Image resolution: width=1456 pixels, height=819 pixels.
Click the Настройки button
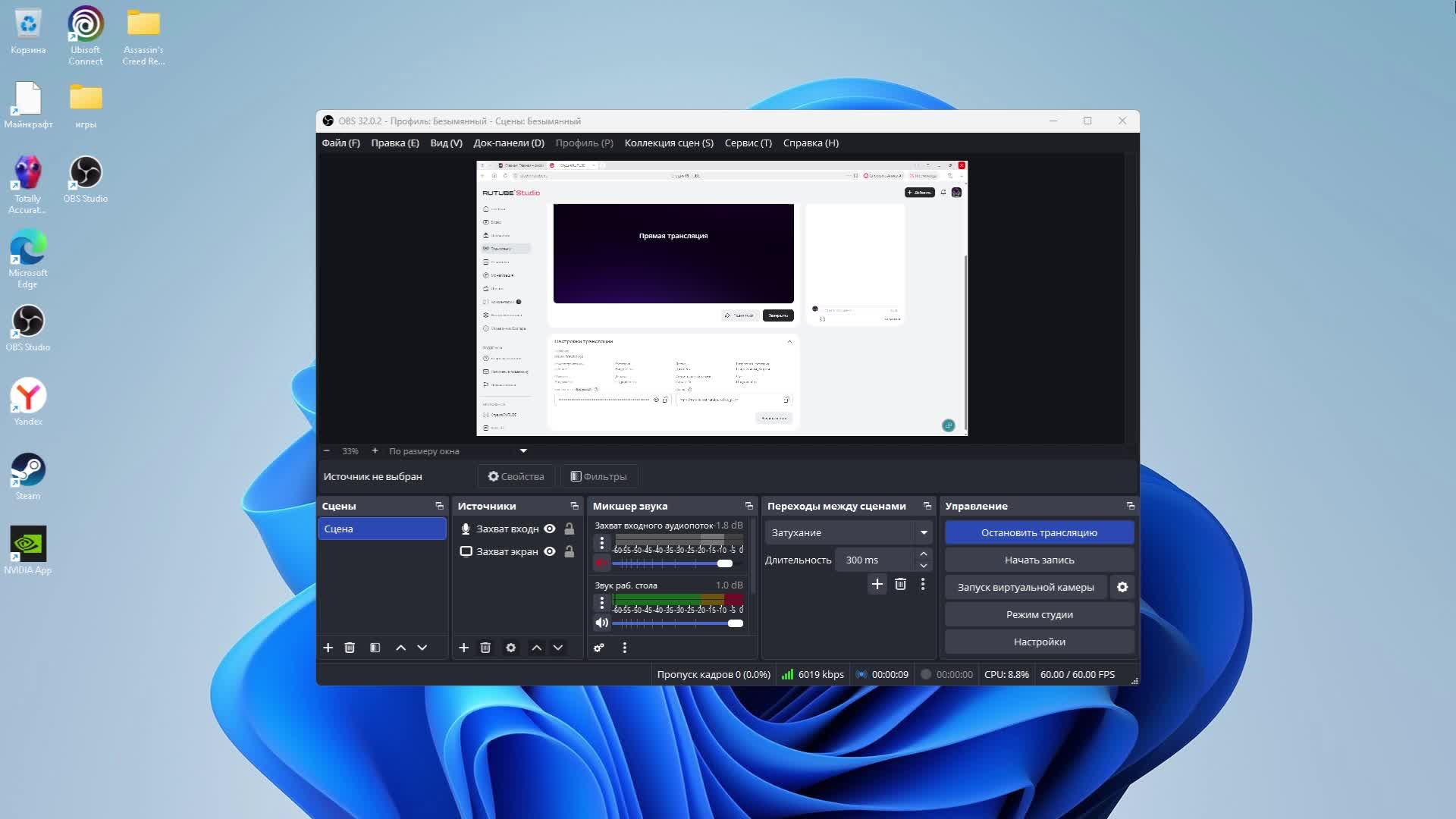coord(1039,642)
